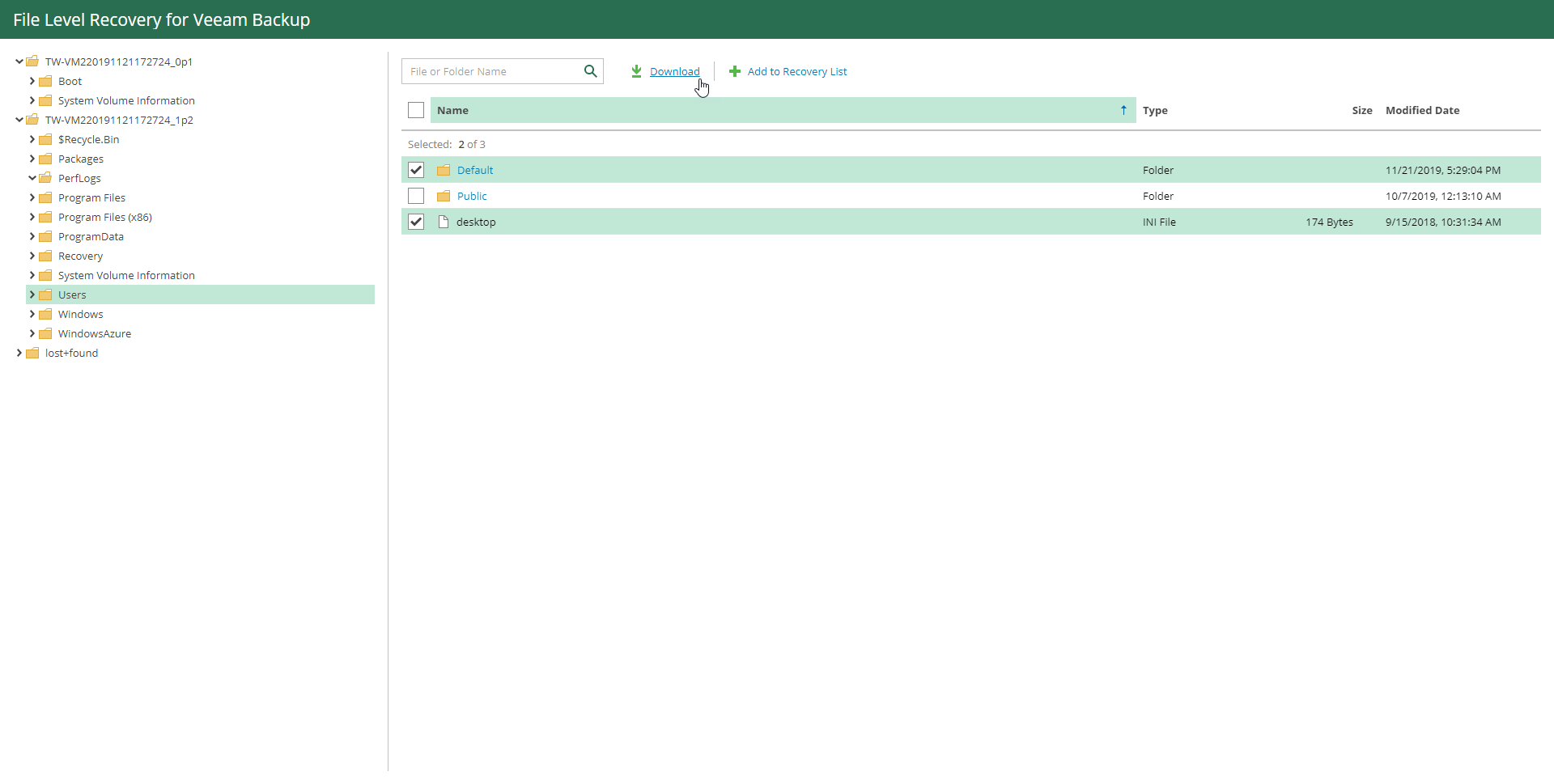This screenshot has width=1554, height=784.
Task: Click the Windows folder icon in tree
Action: (45, 314)
